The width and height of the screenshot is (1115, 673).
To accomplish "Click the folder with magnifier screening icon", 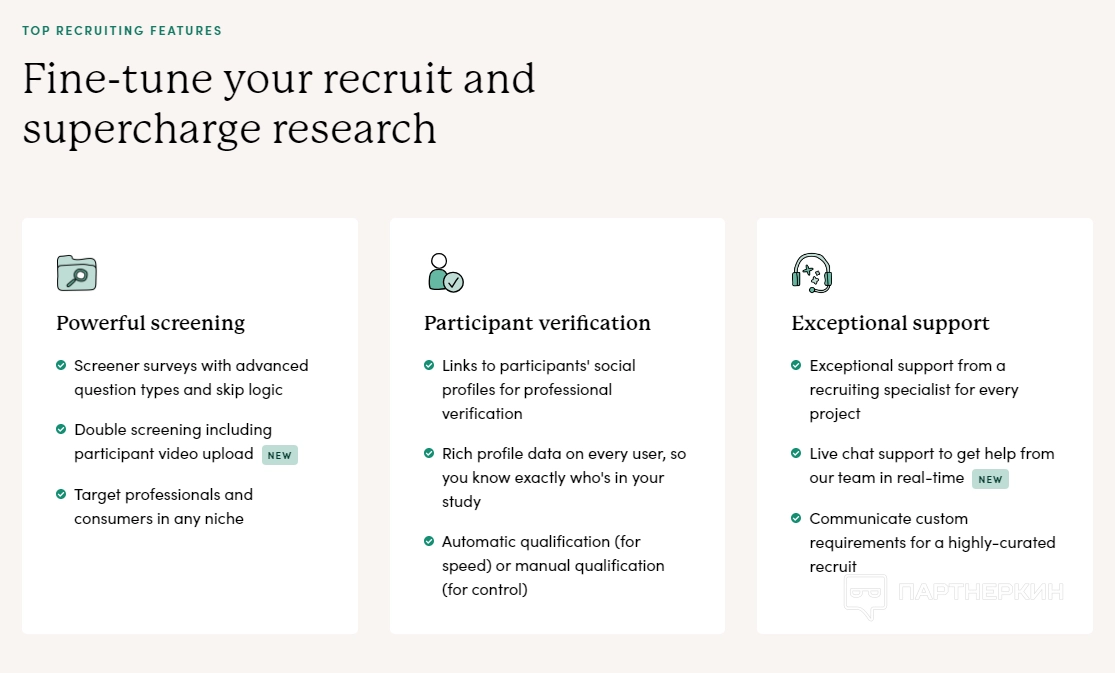I will tap(77, 272).
